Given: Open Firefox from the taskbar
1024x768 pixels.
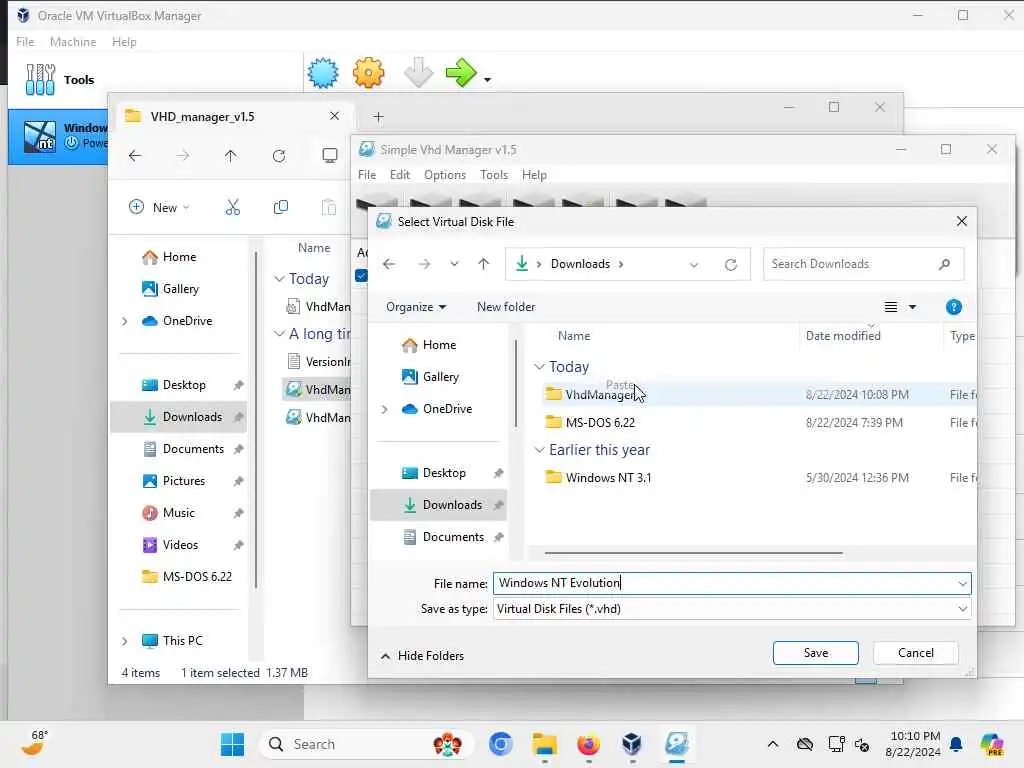Looking at the screenshot, I should point(588,744).
